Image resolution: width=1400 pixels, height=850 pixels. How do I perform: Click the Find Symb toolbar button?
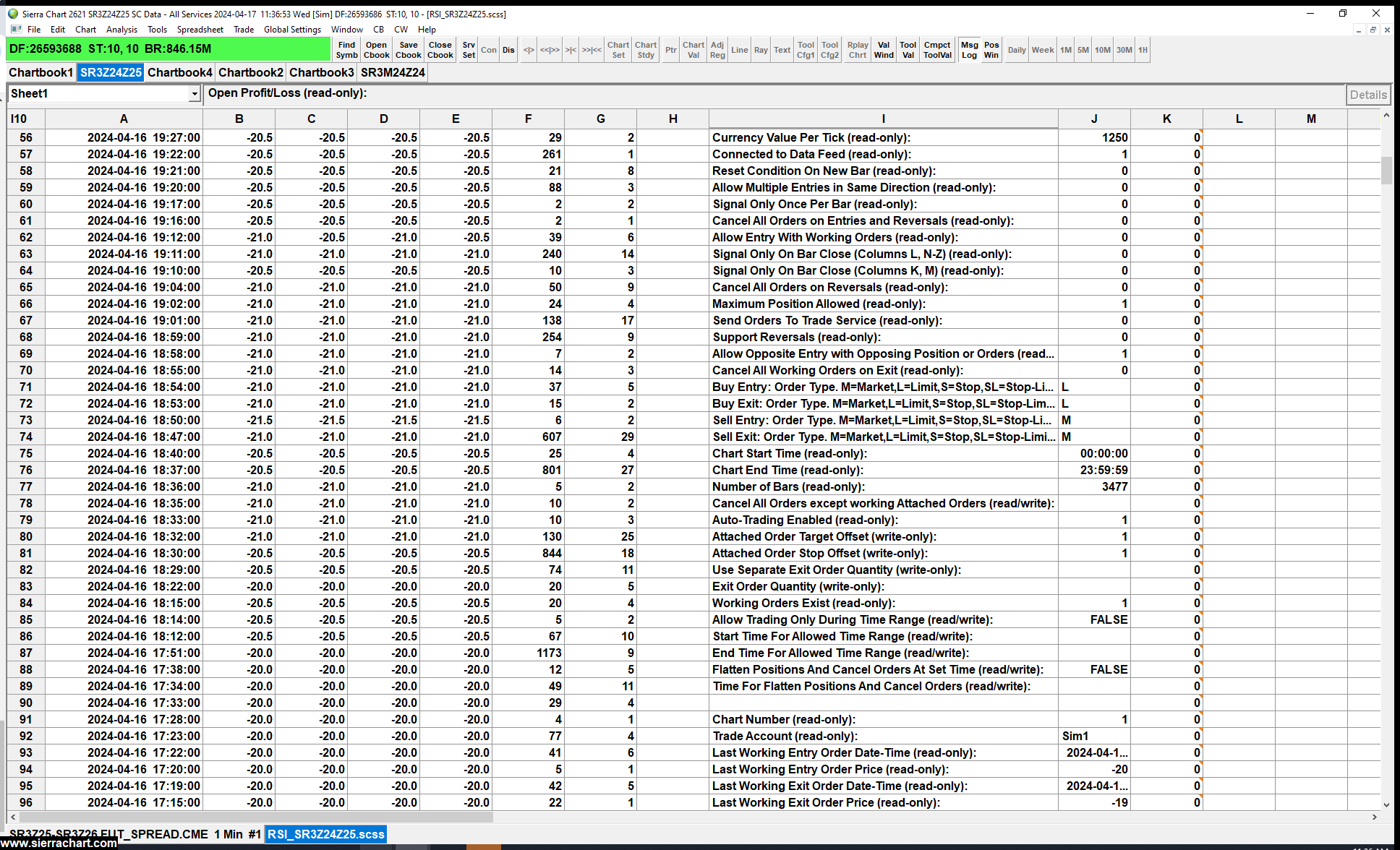[x=346, y=50]
